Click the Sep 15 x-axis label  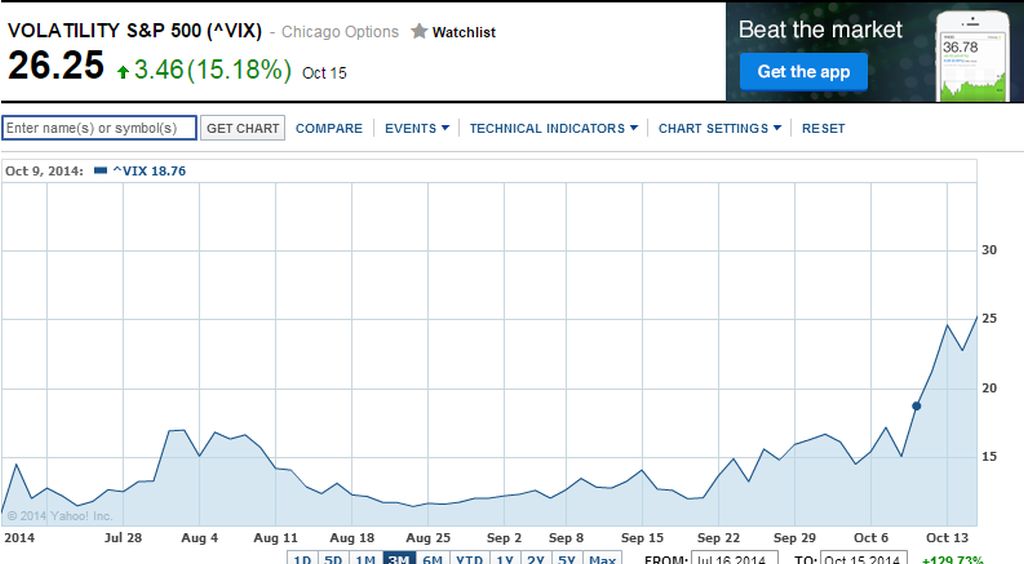(642, 538)
